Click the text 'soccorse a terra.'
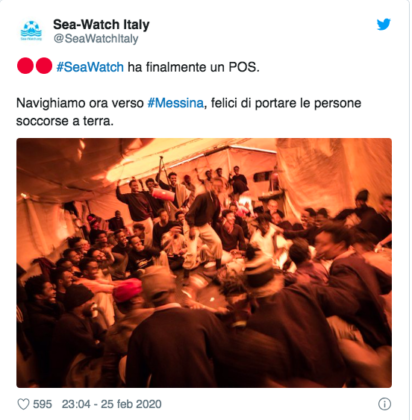The image size is (412, 420). click(65, 121)
